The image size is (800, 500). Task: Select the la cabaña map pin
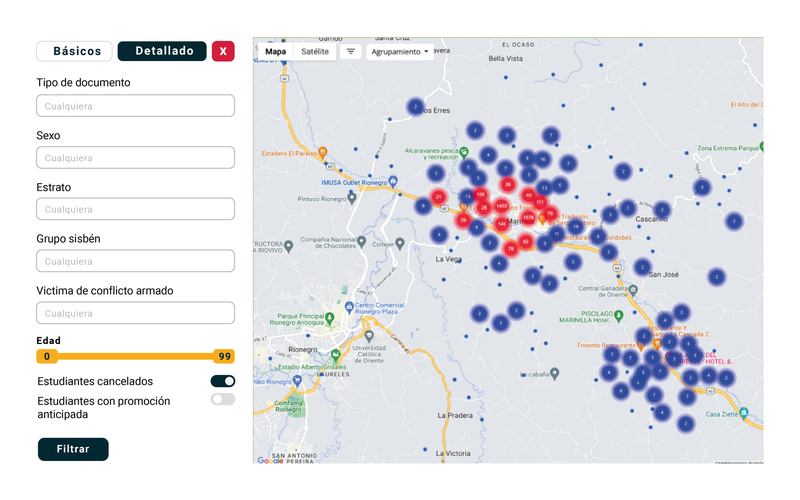555,373
